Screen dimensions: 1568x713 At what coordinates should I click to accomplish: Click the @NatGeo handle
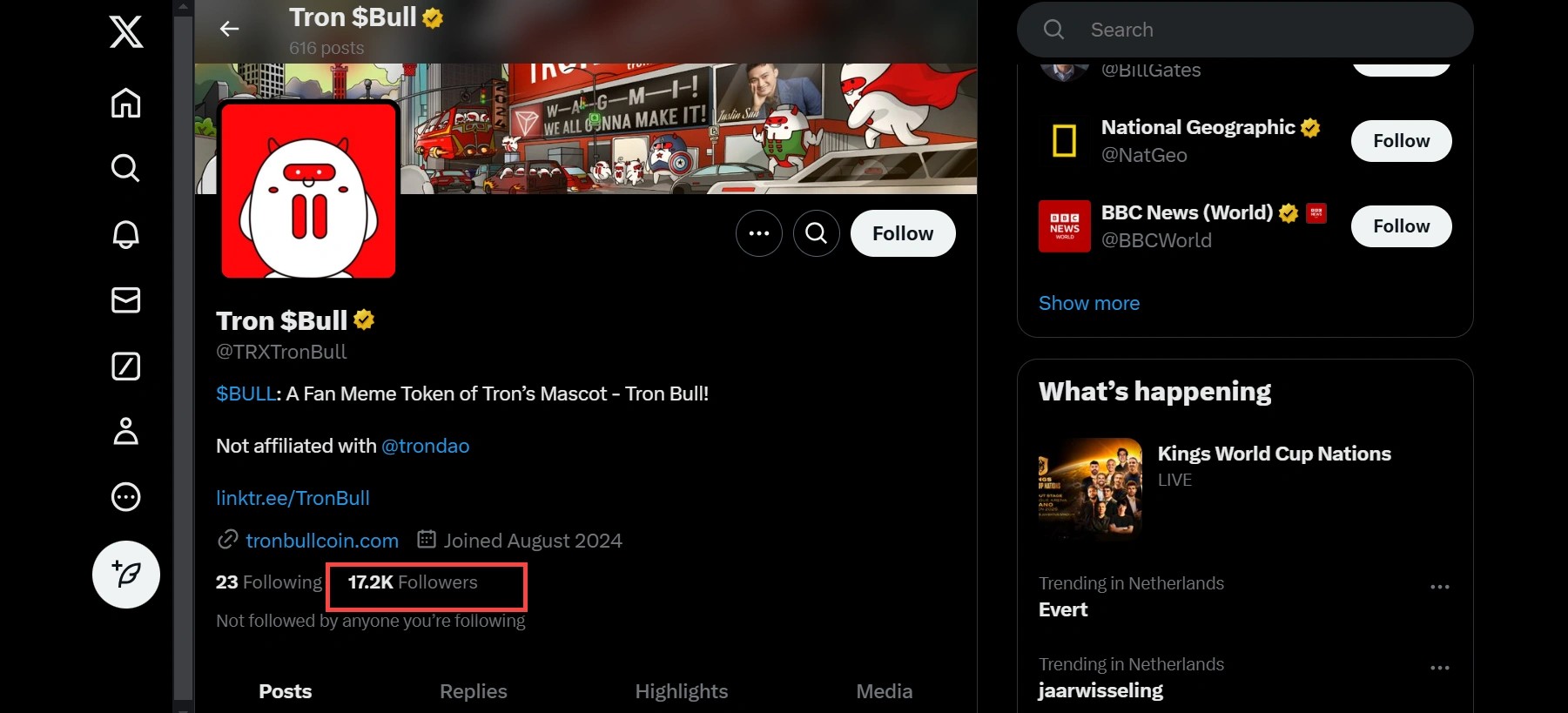point(1144,155)
